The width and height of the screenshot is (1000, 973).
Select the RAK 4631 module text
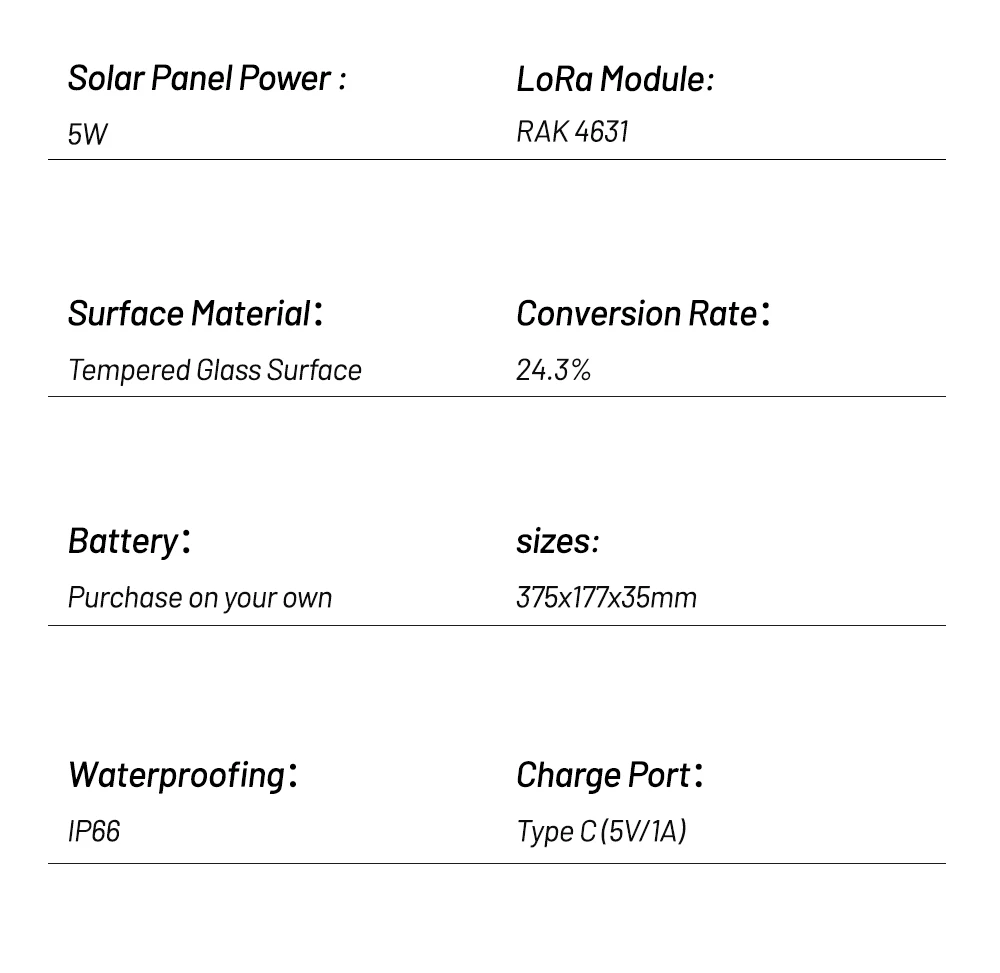572,132
